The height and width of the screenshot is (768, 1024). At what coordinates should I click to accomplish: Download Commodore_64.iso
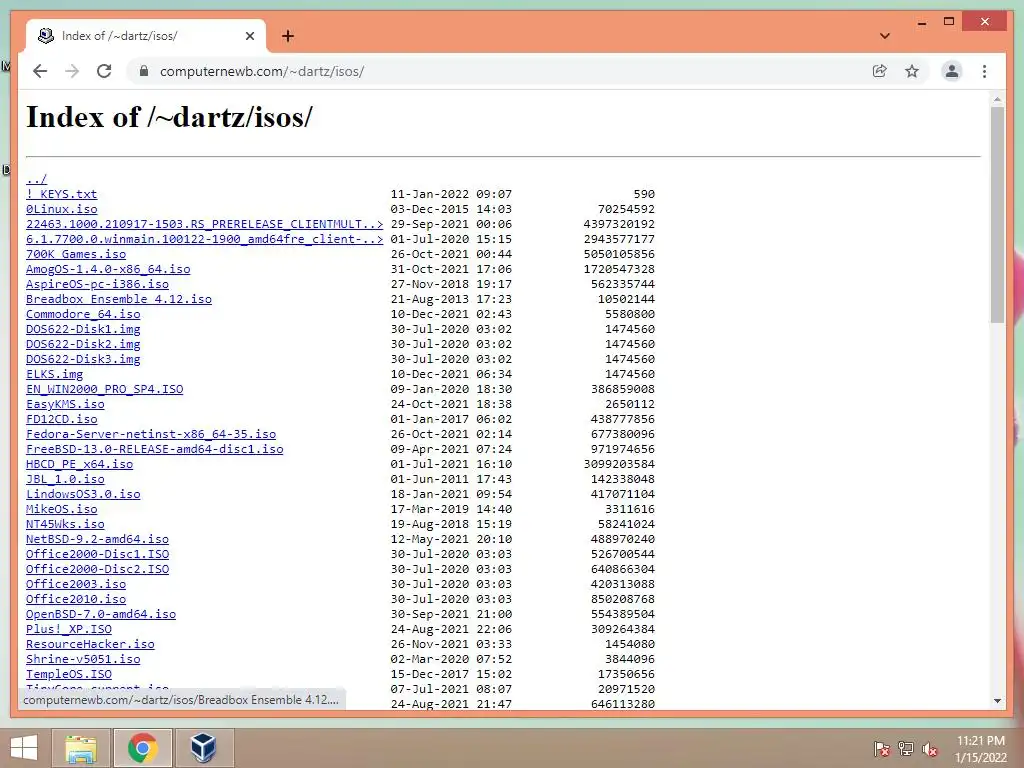point(83,314)
